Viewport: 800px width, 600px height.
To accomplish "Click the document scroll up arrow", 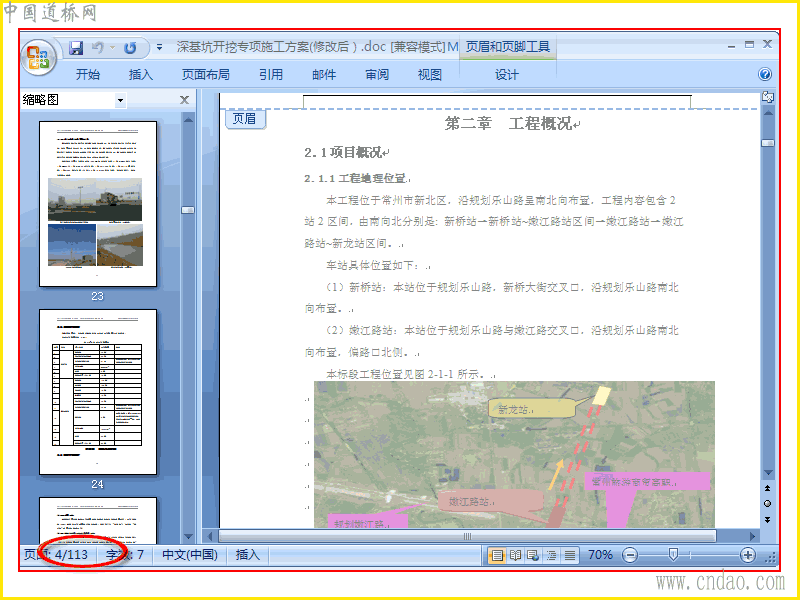I will (x=768, y=113).
